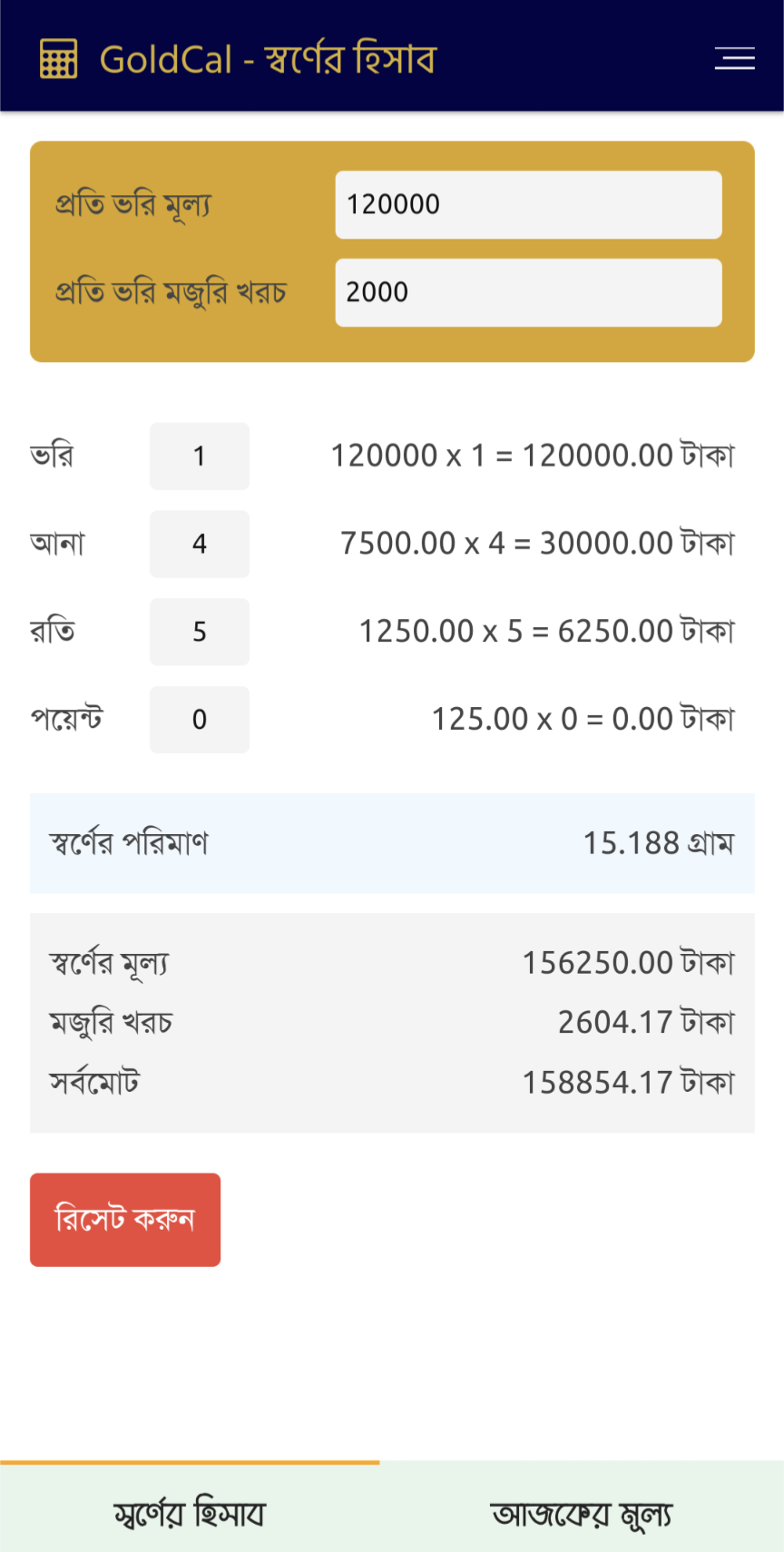Click the GoldCal app title
Image resolution: width=784 pixels, height=1552 pixels.
(x=268, y=58)
